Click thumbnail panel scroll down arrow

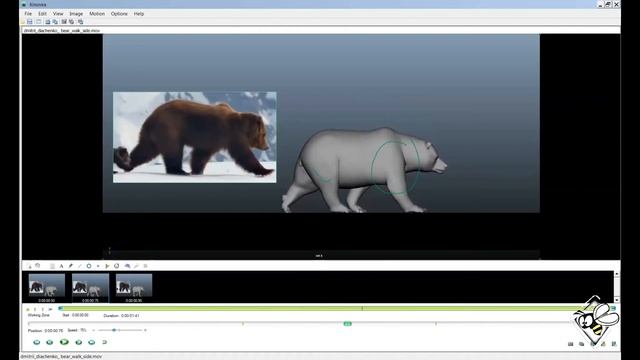[x=617, y=300]
